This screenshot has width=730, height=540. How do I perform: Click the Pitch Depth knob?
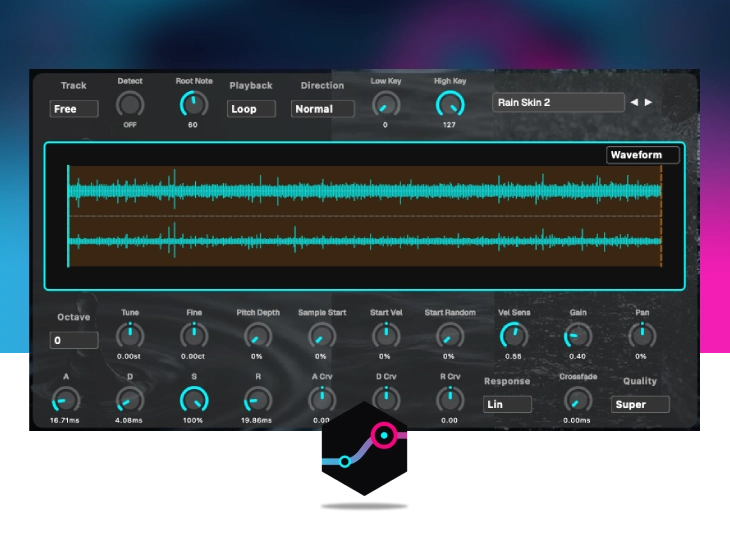pos(258,335)
